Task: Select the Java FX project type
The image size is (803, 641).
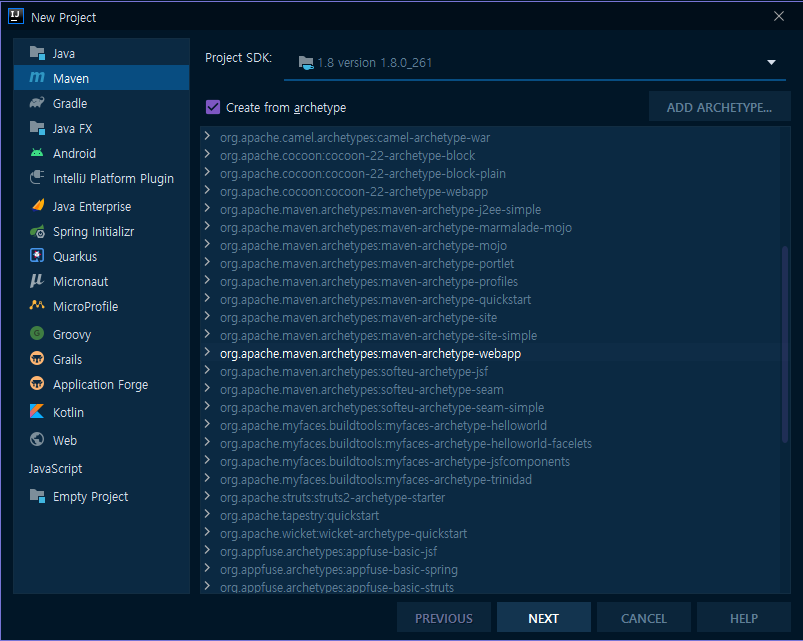Action: tap(38, 128)
